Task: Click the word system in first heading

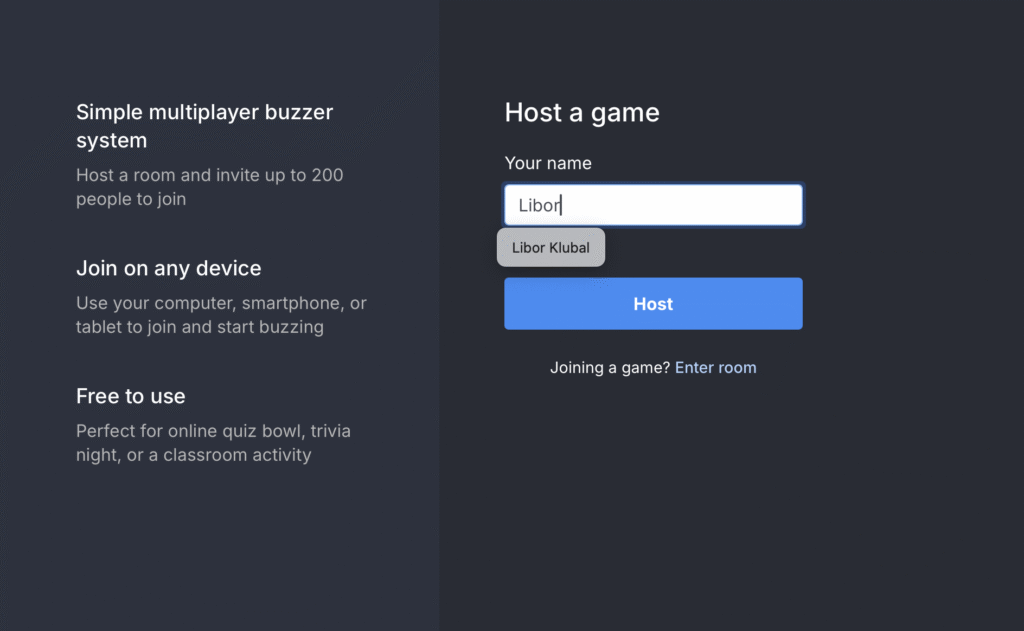Action: (x=112, y=140)
